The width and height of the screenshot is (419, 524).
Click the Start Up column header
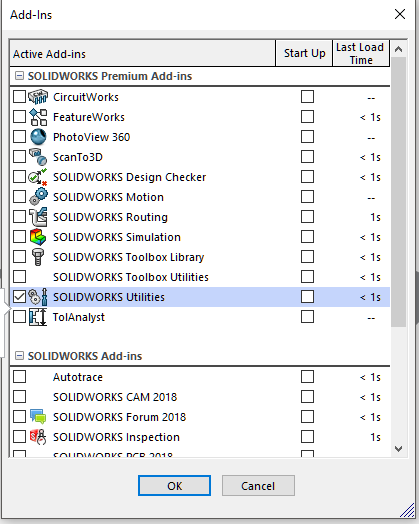[x=304, y=53]
